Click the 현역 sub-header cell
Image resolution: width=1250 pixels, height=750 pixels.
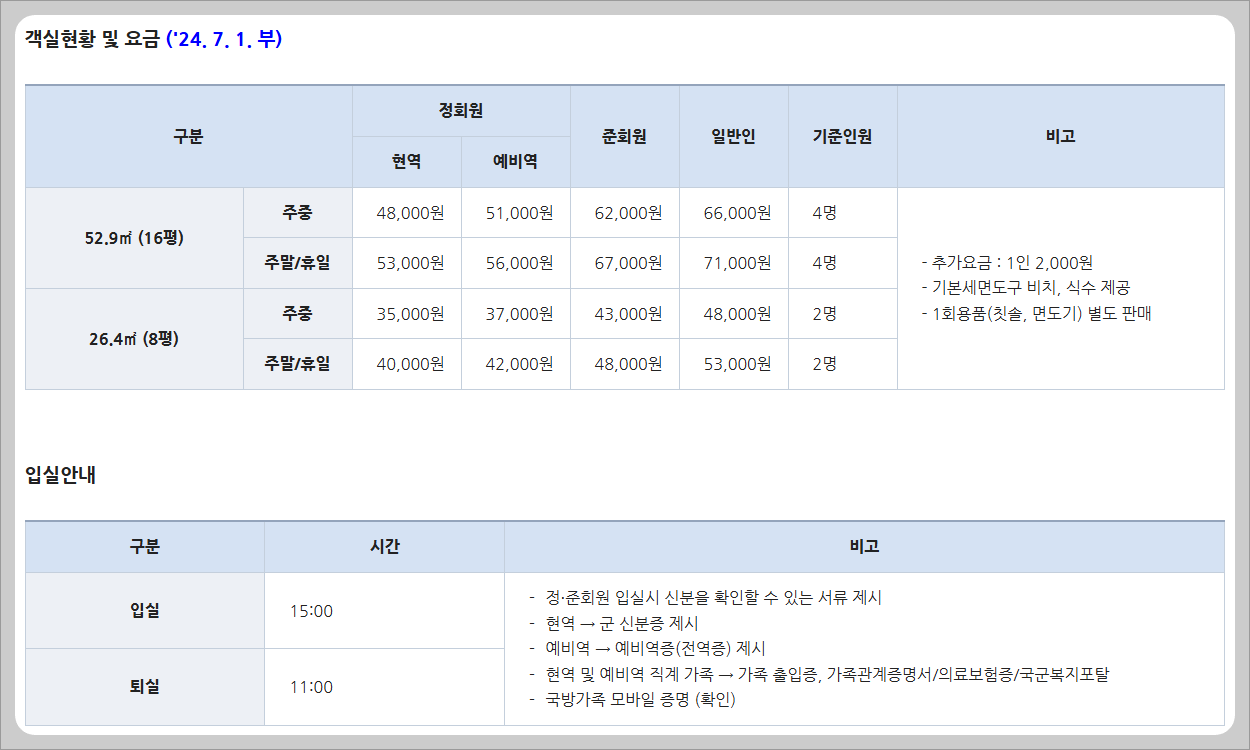(x=406, y=162)
